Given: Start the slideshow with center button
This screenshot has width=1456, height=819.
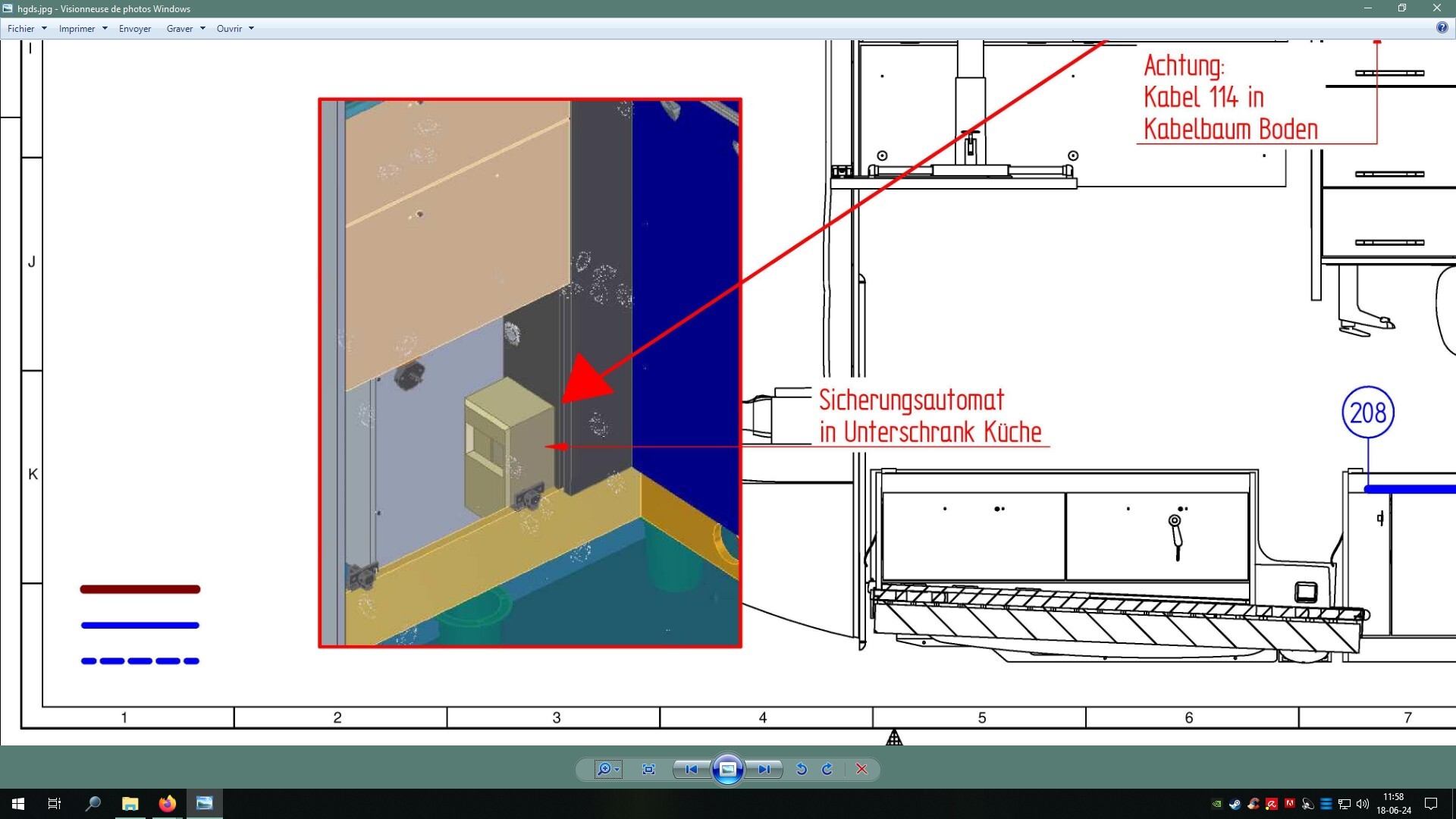Looking at the screenshot, I should click(727, 770).
